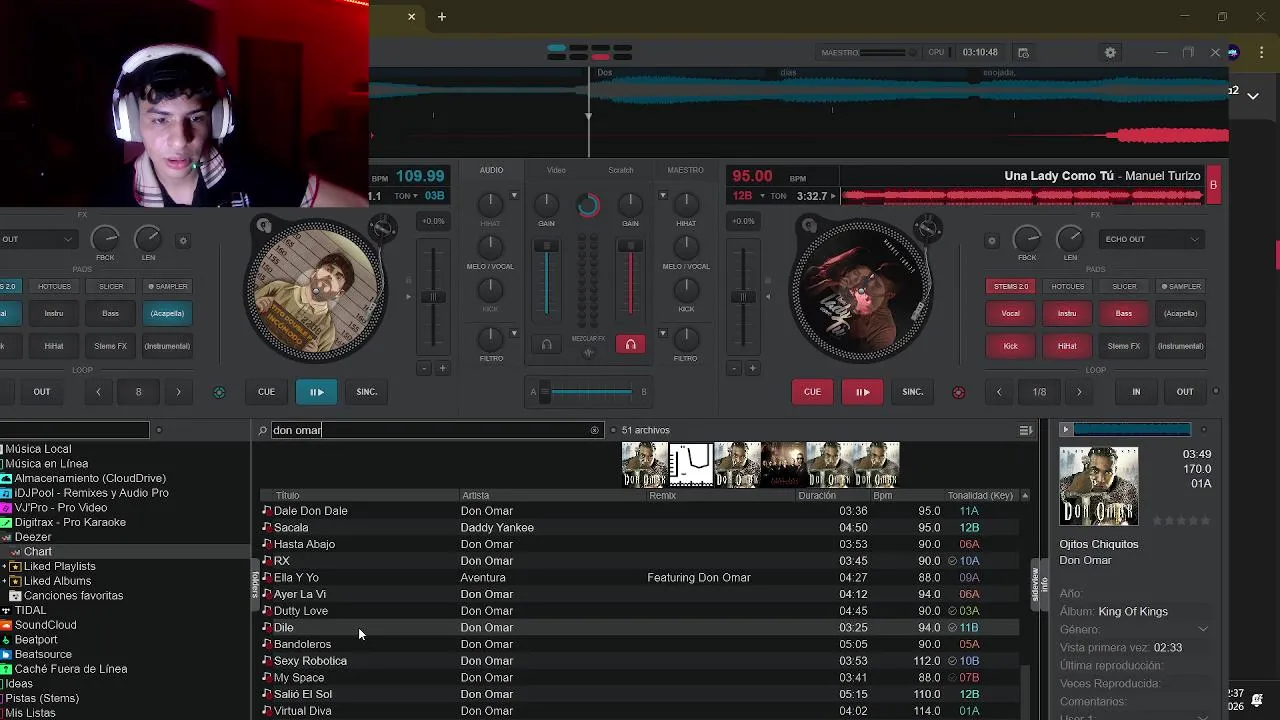Switch mixer to the Scratch tab

pos(621,170)
